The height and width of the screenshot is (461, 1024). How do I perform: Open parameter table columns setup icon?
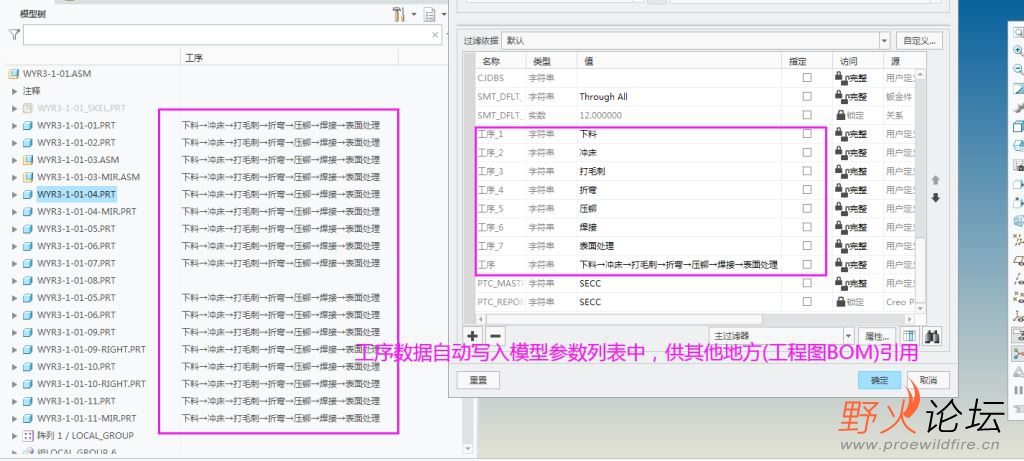pos(908,335)
